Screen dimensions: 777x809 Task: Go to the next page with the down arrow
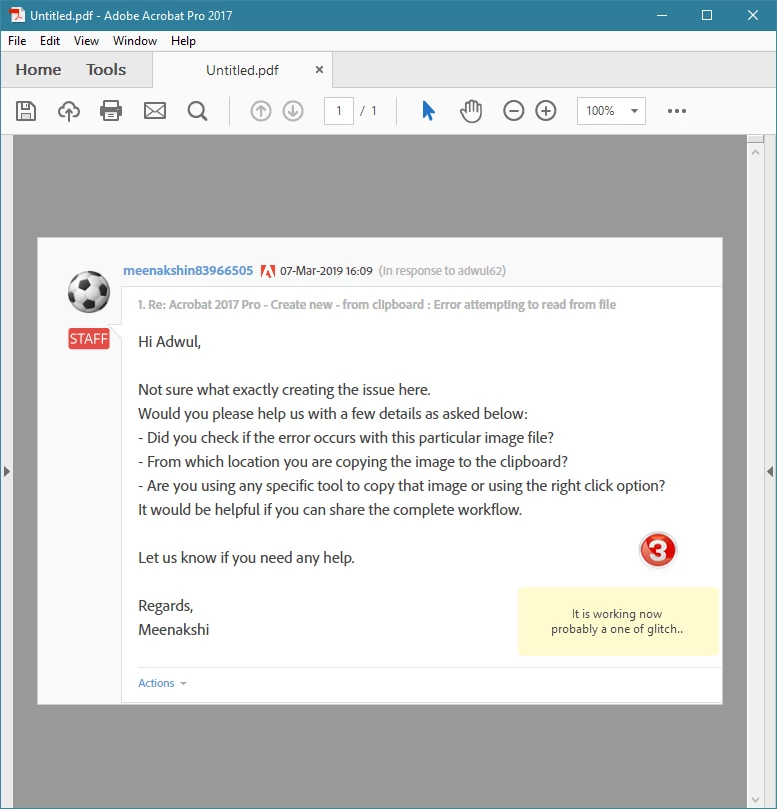pos(293,111)
